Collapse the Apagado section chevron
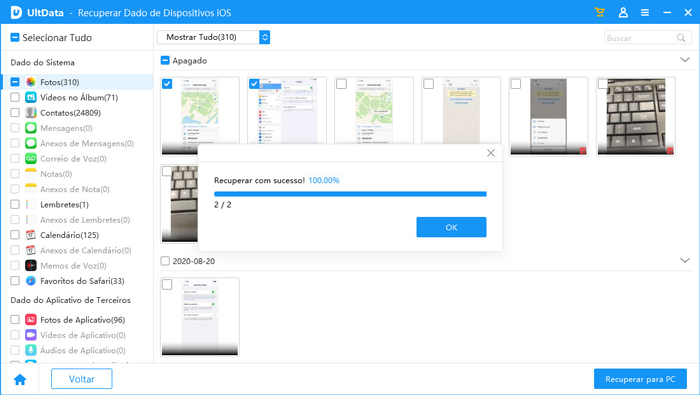The image size is (700, 395). pos(685,60)
